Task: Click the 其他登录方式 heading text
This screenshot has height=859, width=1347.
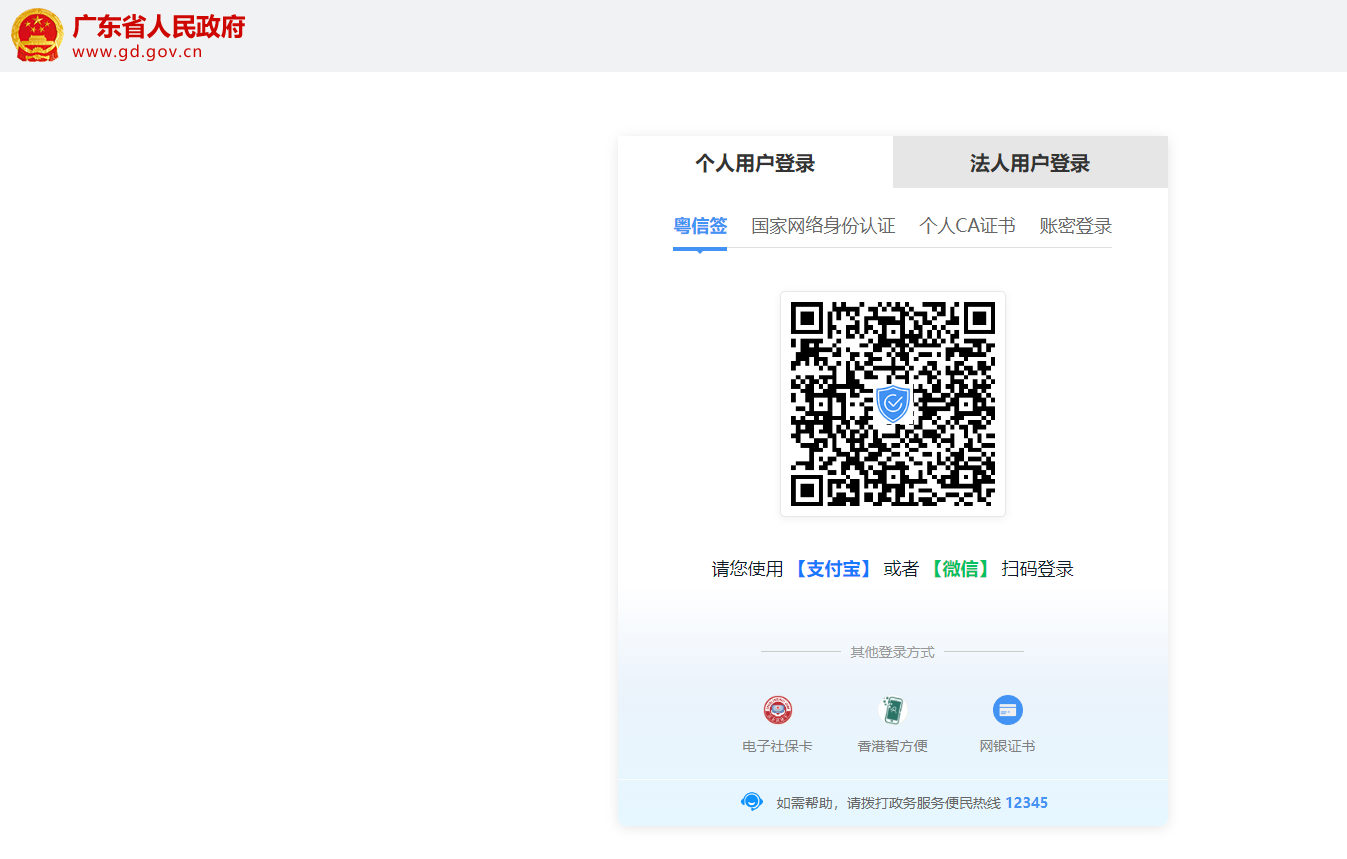Action: (892, 652)
